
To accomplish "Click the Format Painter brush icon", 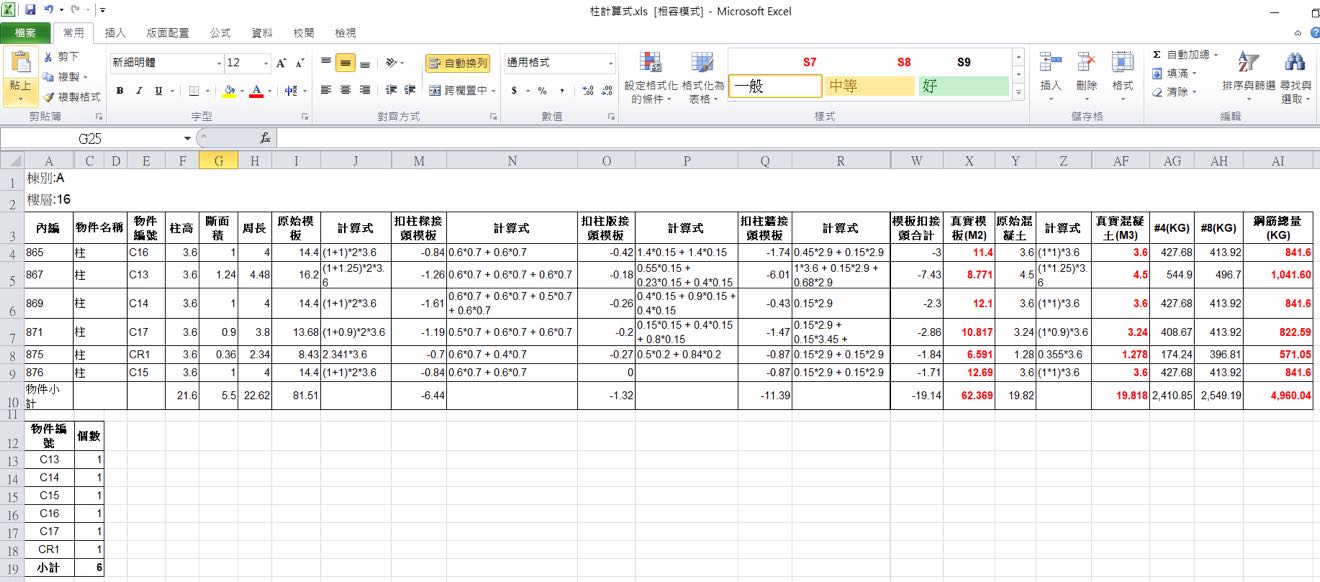I will (49, 97).
